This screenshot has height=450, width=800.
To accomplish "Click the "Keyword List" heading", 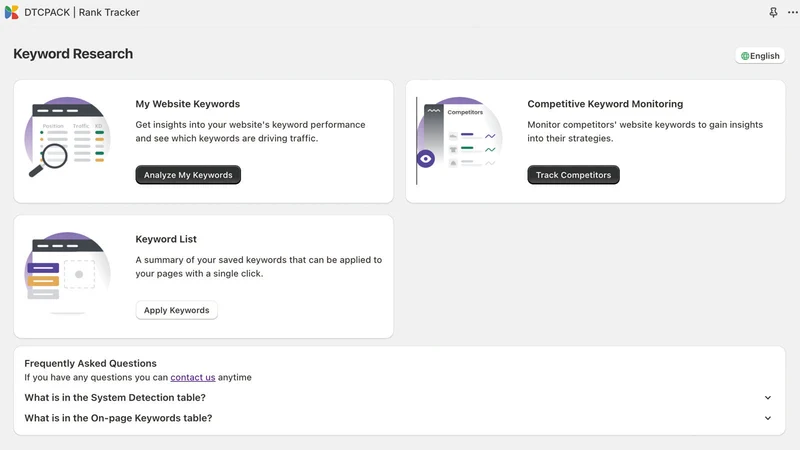I will (x=166, y=239).
